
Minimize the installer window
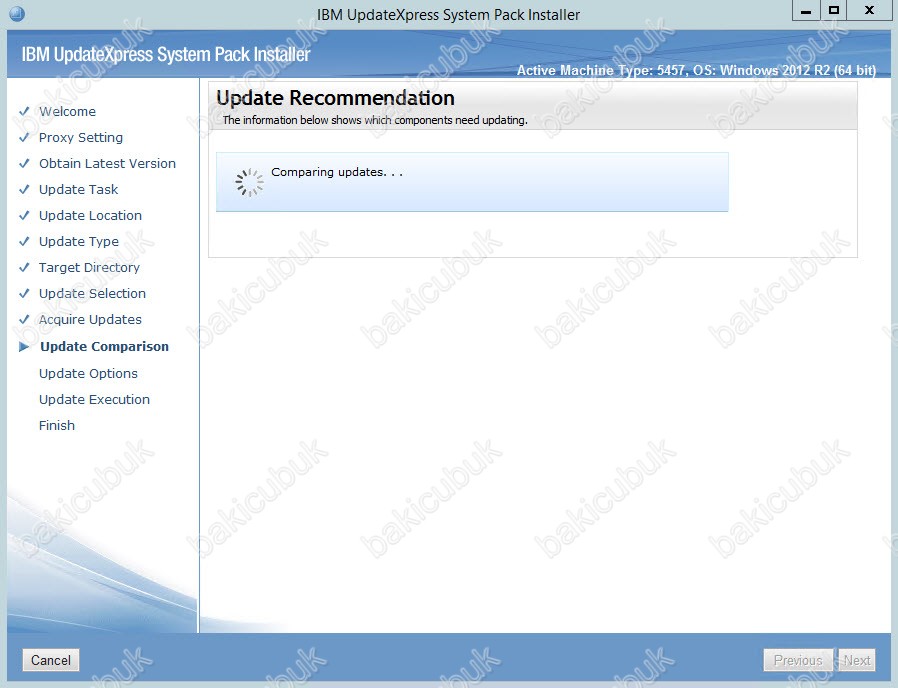point(806,11)
